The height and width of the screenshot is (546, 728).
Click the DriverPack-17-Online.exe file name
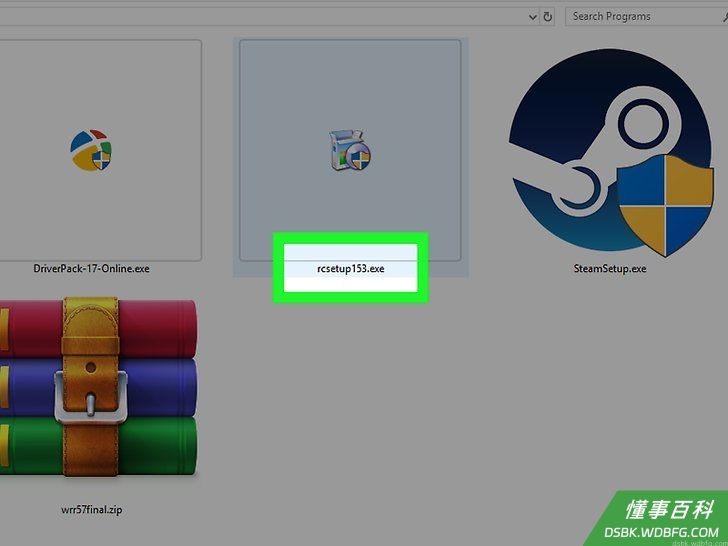coord(91,268)
